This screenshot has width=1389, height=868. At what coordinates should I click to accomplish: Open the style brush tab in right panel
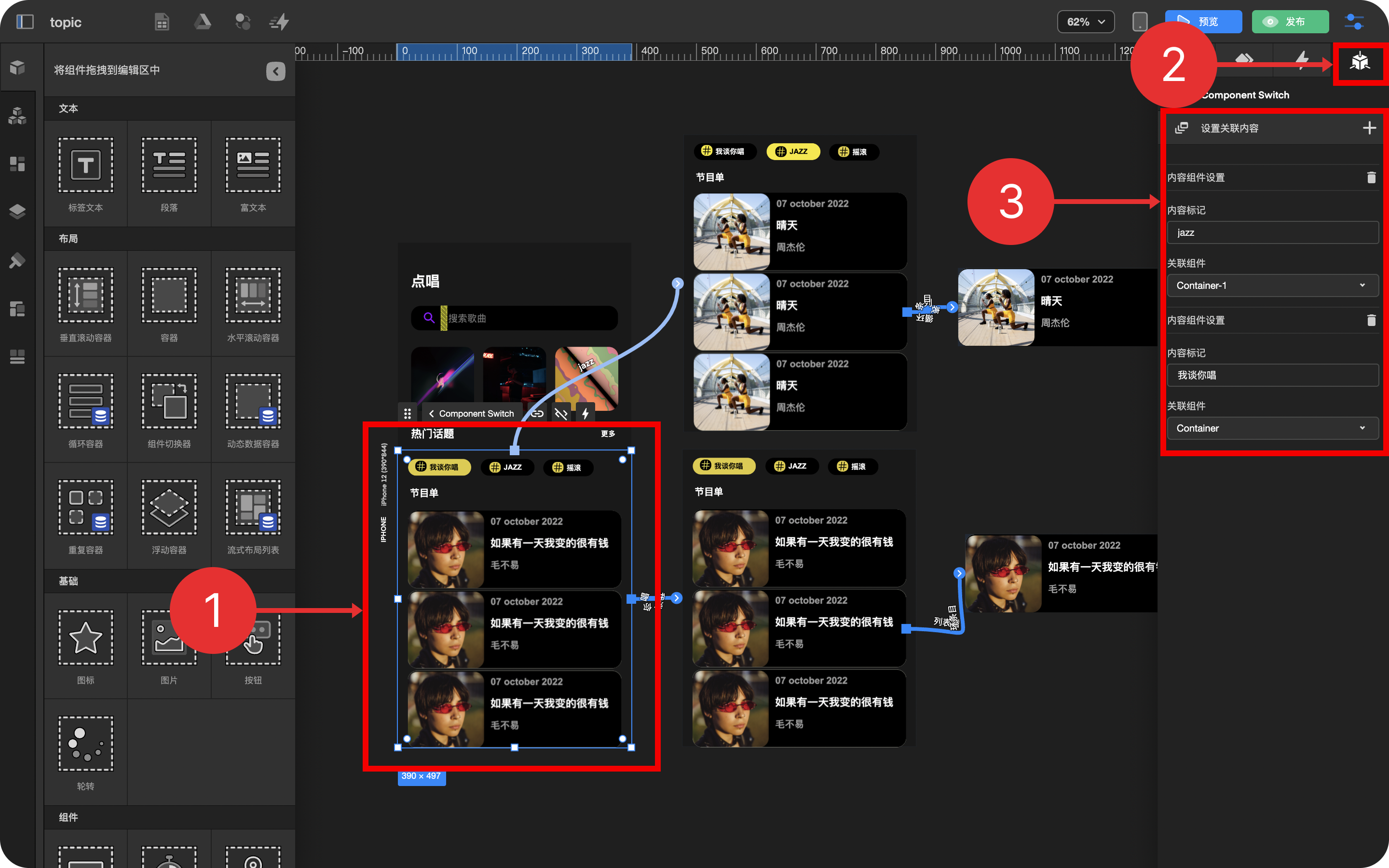coord(1244,60)
